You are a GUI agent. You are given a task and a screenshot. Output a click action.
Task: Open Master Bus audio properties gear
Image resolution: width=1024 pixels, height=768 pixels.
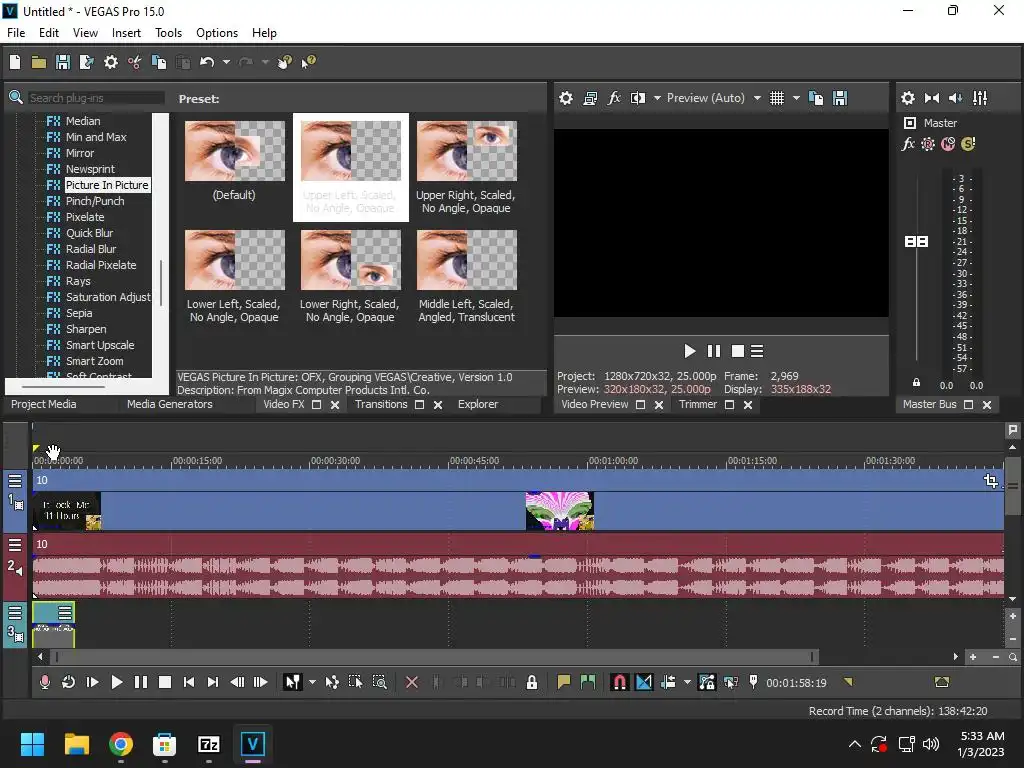click(x=908, y=98)
